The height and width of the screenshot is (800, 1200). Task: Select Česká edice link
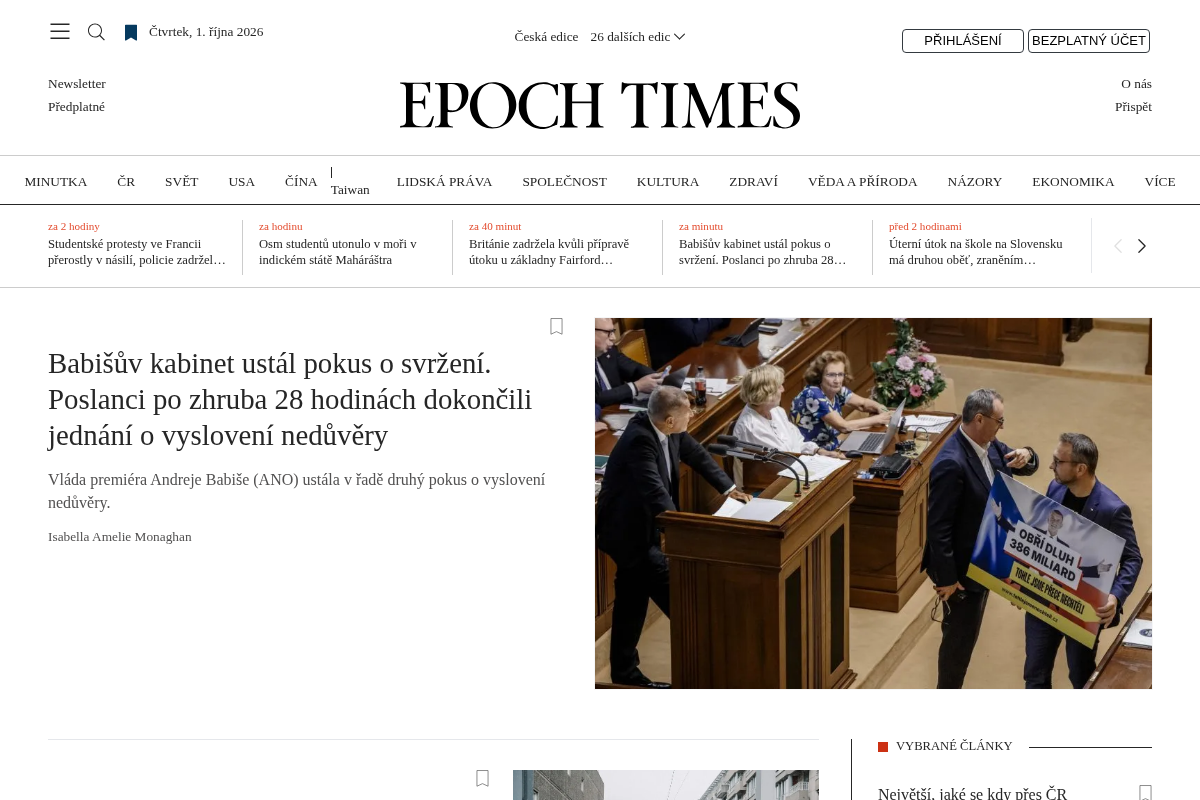pos(546,37)
